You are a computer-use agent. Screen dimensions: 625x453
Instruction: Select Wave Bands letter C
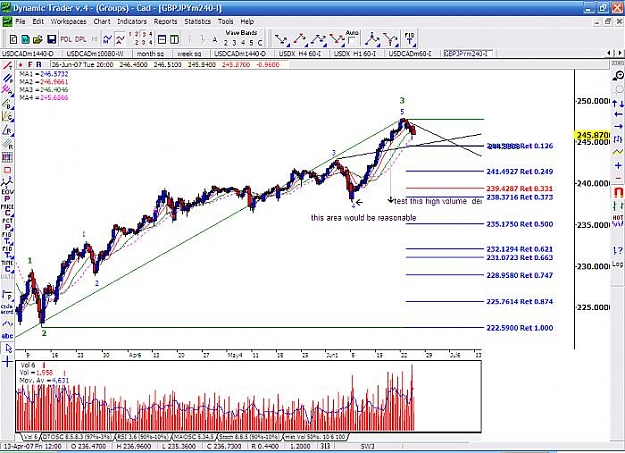[x=260, y=43]
